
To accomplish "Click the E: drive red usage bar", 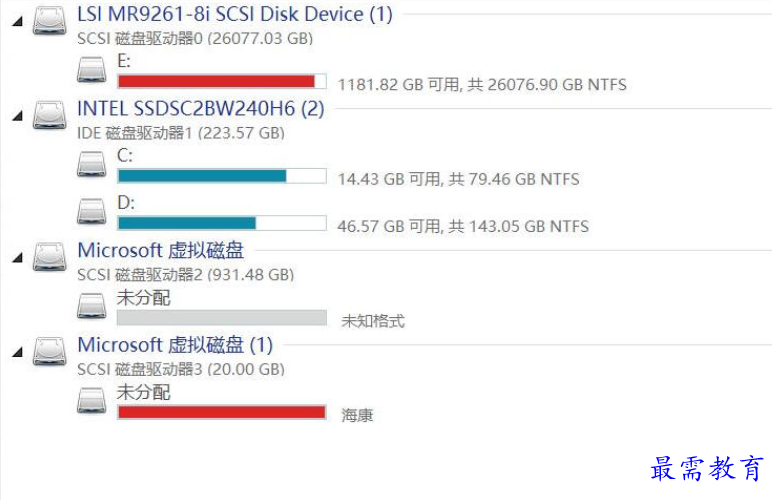I will click(222, 81).
